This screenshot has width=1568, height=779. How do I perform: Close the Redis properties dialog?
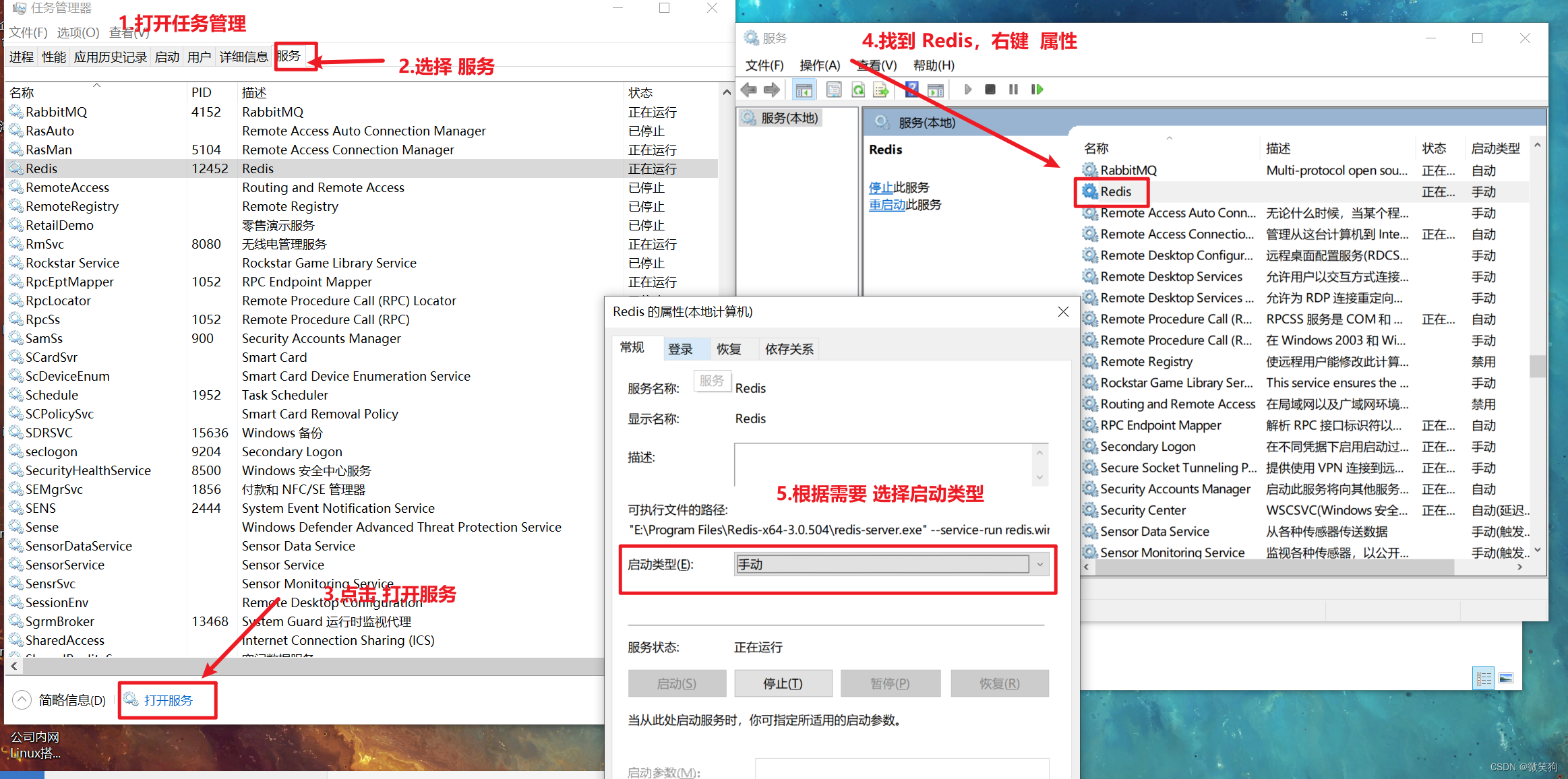point(1063,311)
